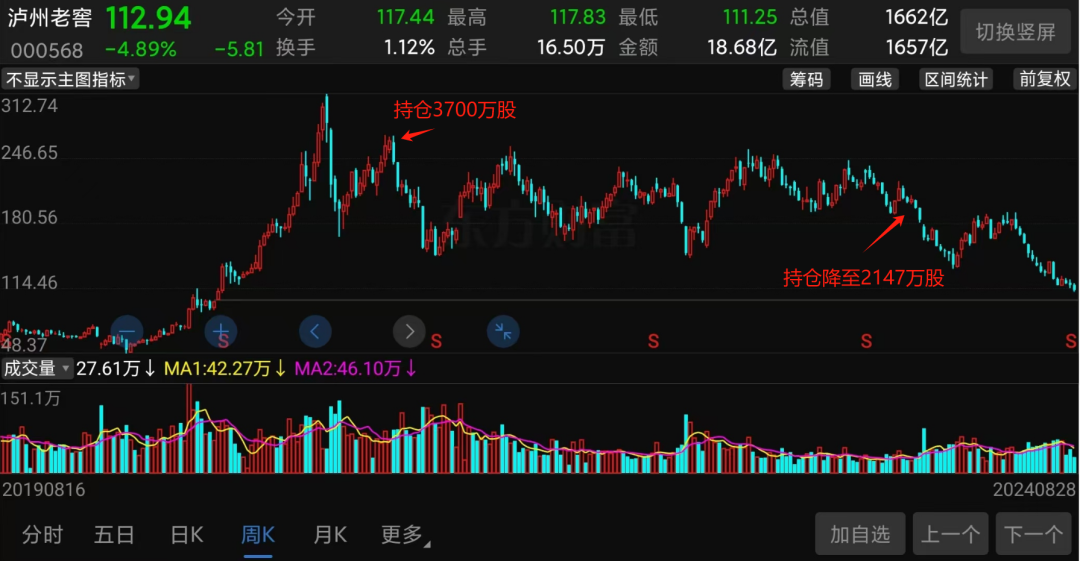Open 区间统计 range statistics
1080x561 pixels.
(x=956, y=79)
